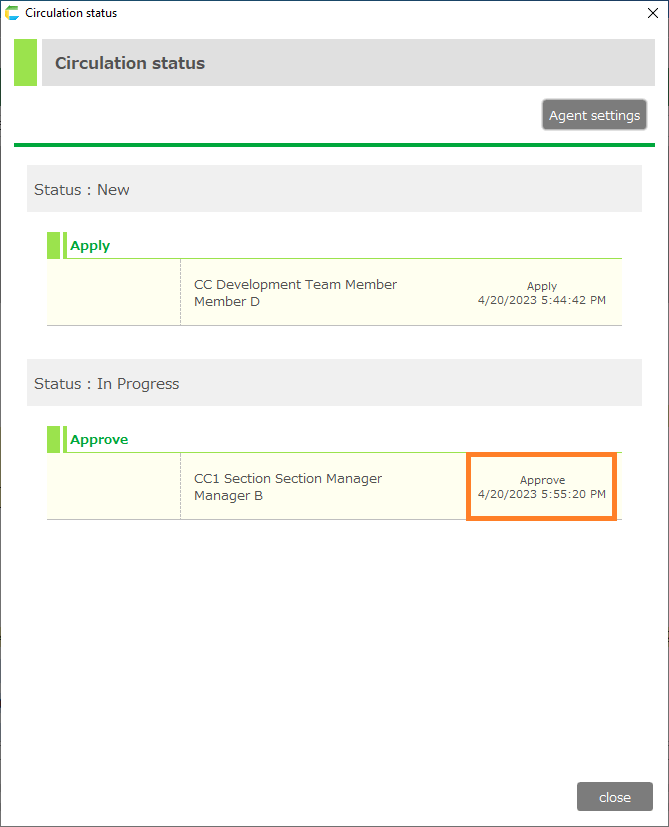Click the Circulation status page heading
Screen dimensions: 669x827
pos(130,63)
